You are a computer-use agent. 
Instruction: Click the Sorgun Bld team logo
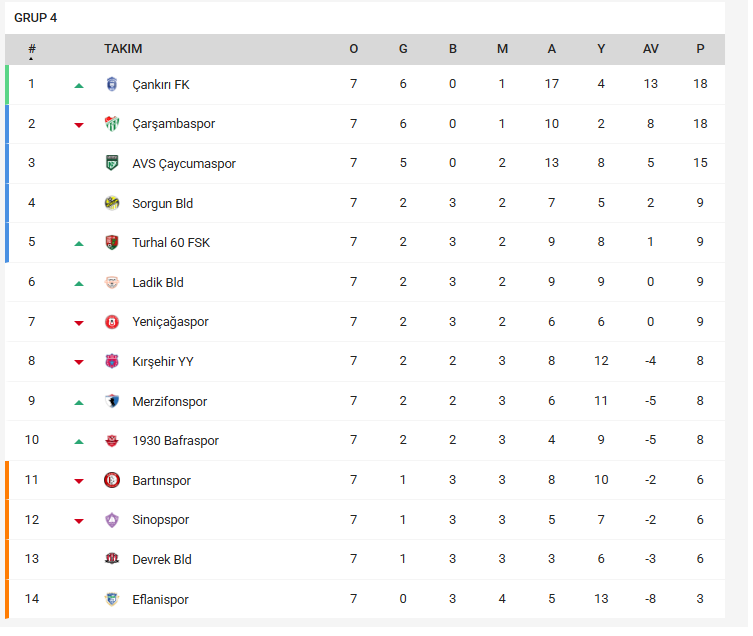112,204
